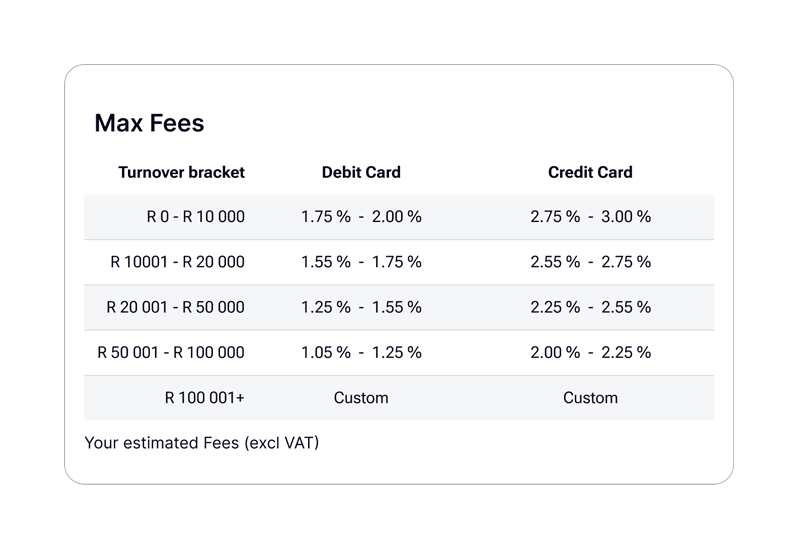Click the Max Fees heading

[149, 123]
